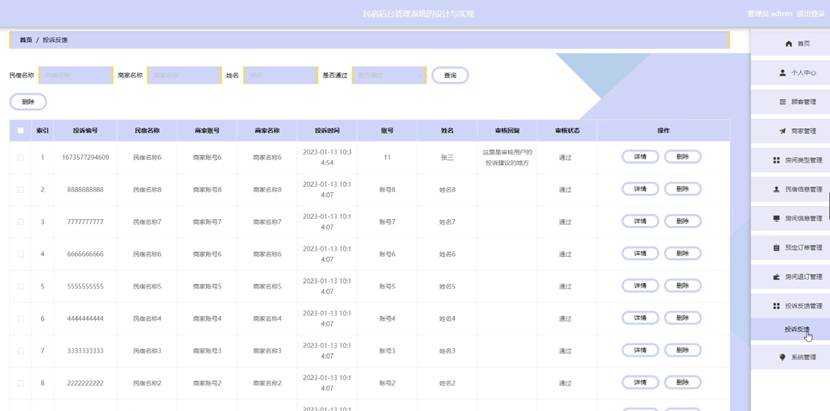Expand 系统管理 icon in sidebar
The image size is (830, 411).
point(782,357)
